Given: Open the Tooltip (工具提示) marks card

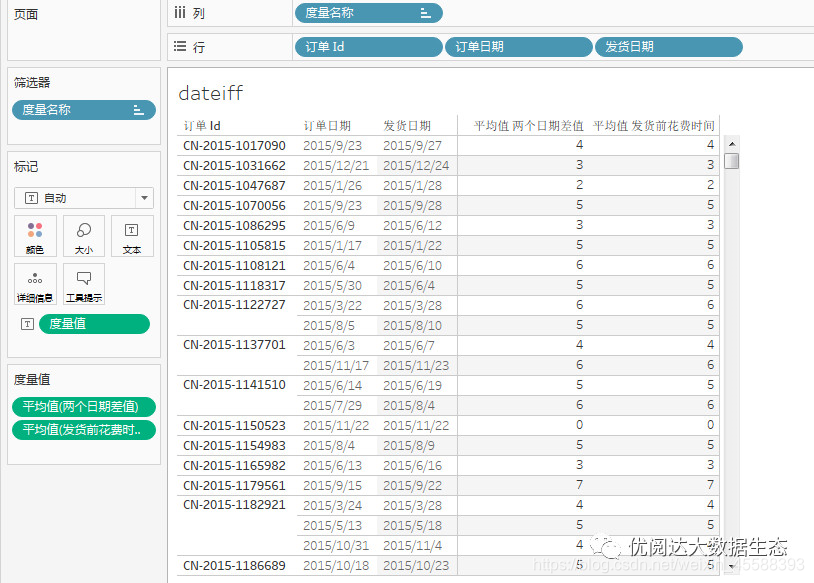Looking at the screenshot, I should [x=84, y=283].
